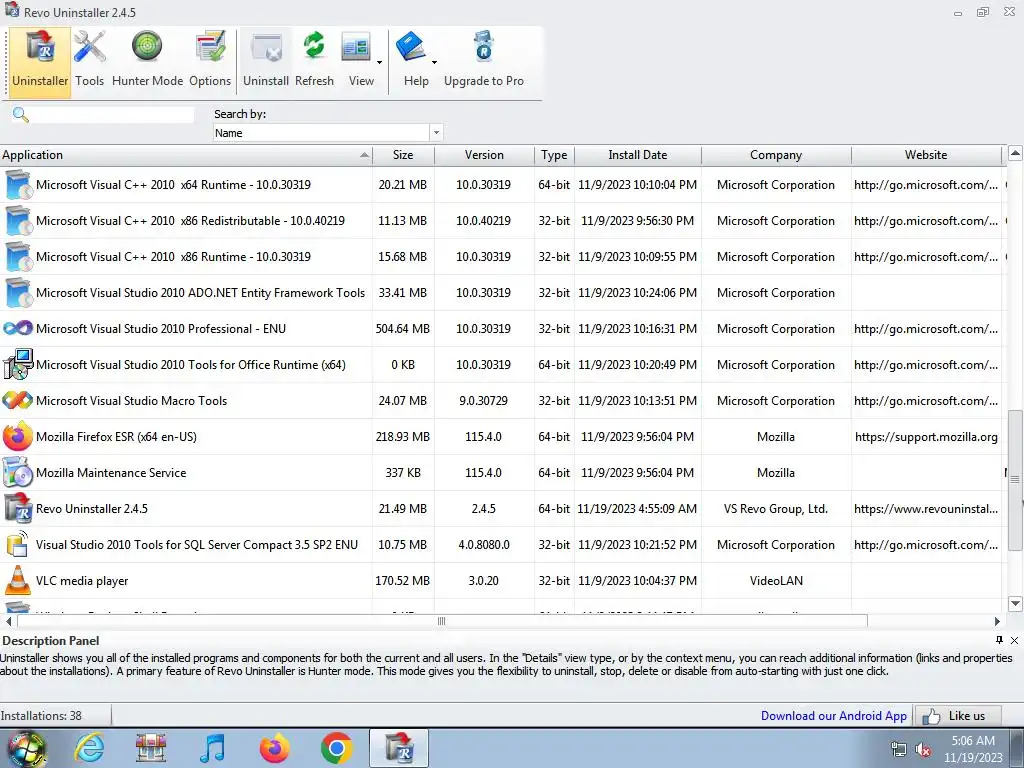Click the horizontal scroll left arrow

coord(8,621)
